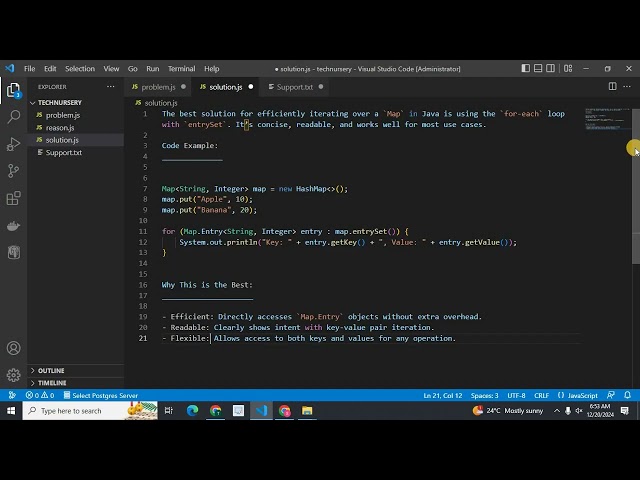Viewport: 640px width, 480px height.
Task: Open File Explorer from the taskbar
Action: (x=307, y=411)
